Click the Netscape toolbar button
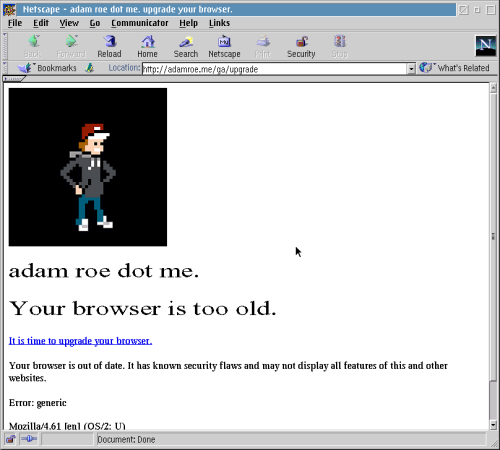The image size is (500, 450). coord(224,47)
